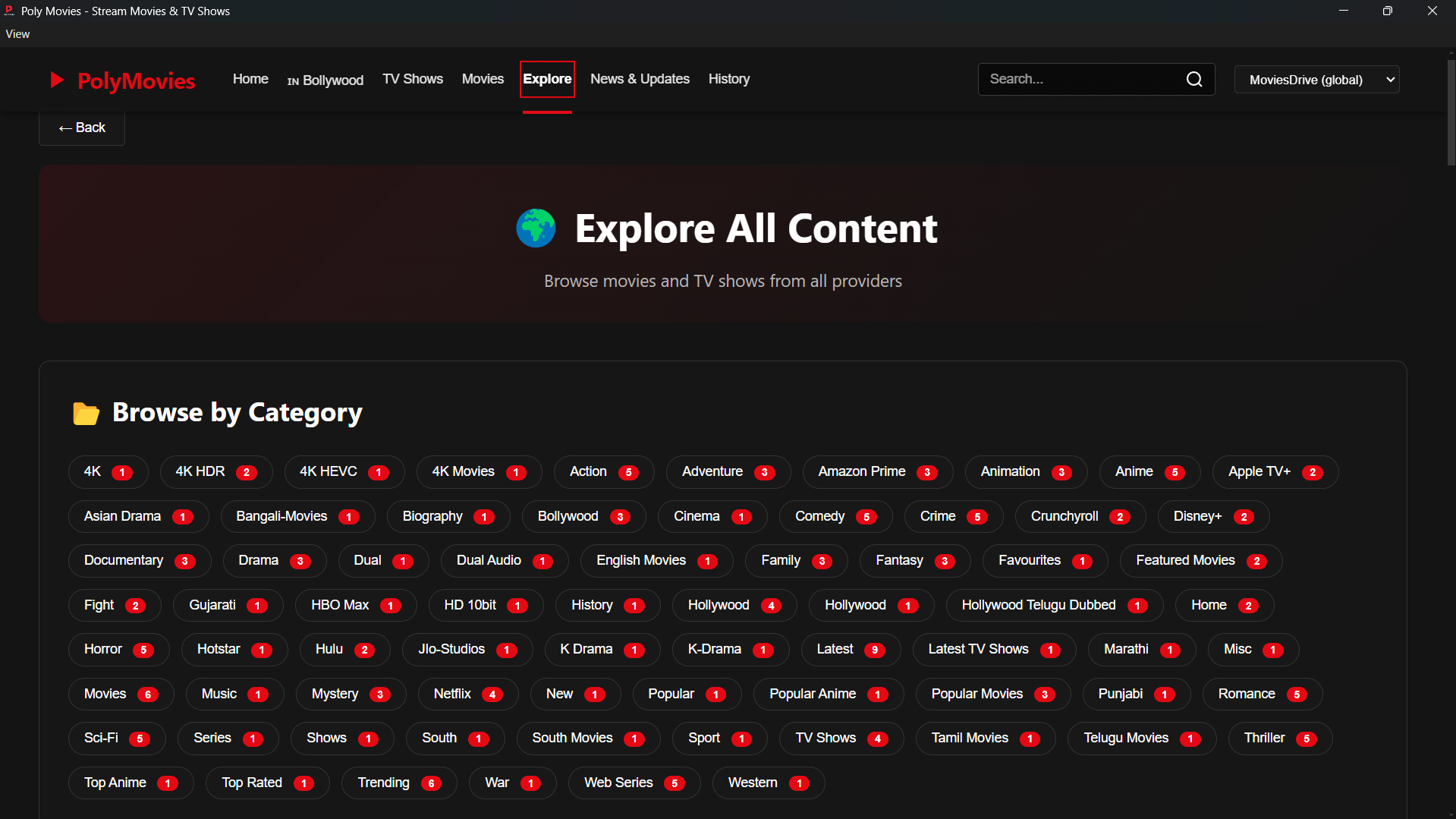The height and width of the screenshot is (819, 1456).
Task: Click the PolyMovies play logo icon
Action: (x=57, y=80)
